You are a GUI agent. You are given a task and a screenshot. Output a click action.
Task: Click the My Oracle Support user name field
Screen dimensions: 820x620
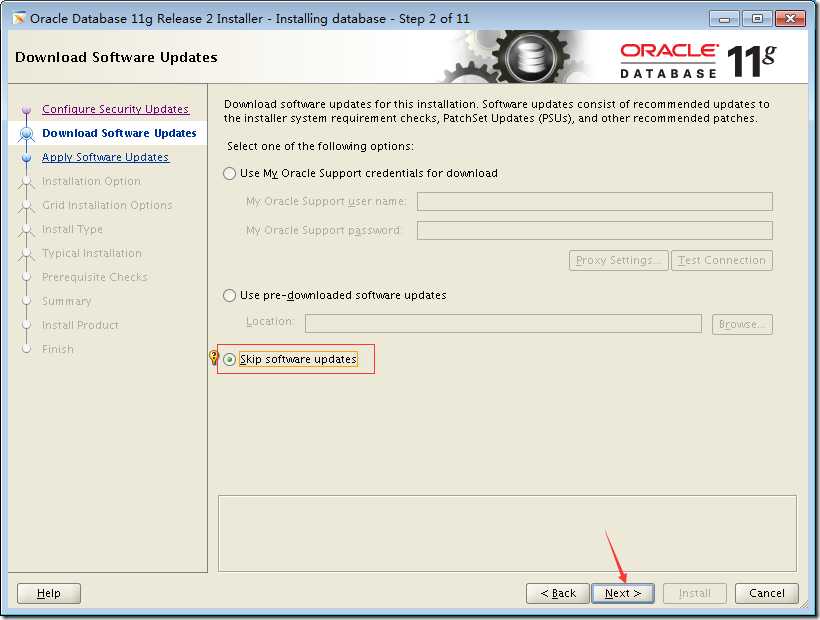point(595,201)
